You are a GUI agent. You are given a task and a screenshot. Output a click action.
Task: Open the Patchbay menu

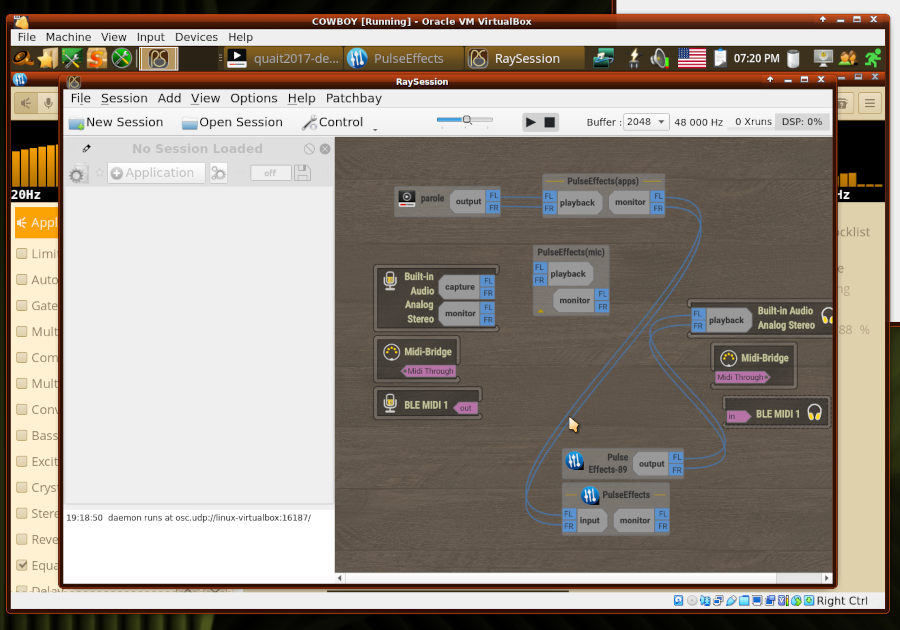[353, 98]
